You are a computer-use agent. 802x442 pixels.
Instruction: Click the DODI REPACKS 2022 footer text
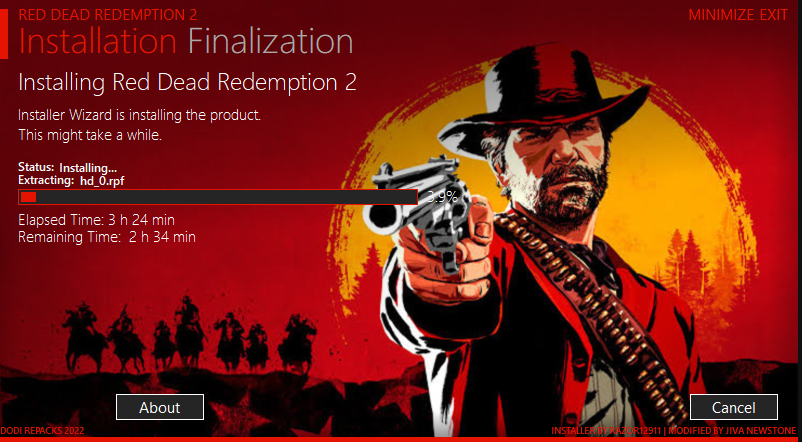coord(42,431)
